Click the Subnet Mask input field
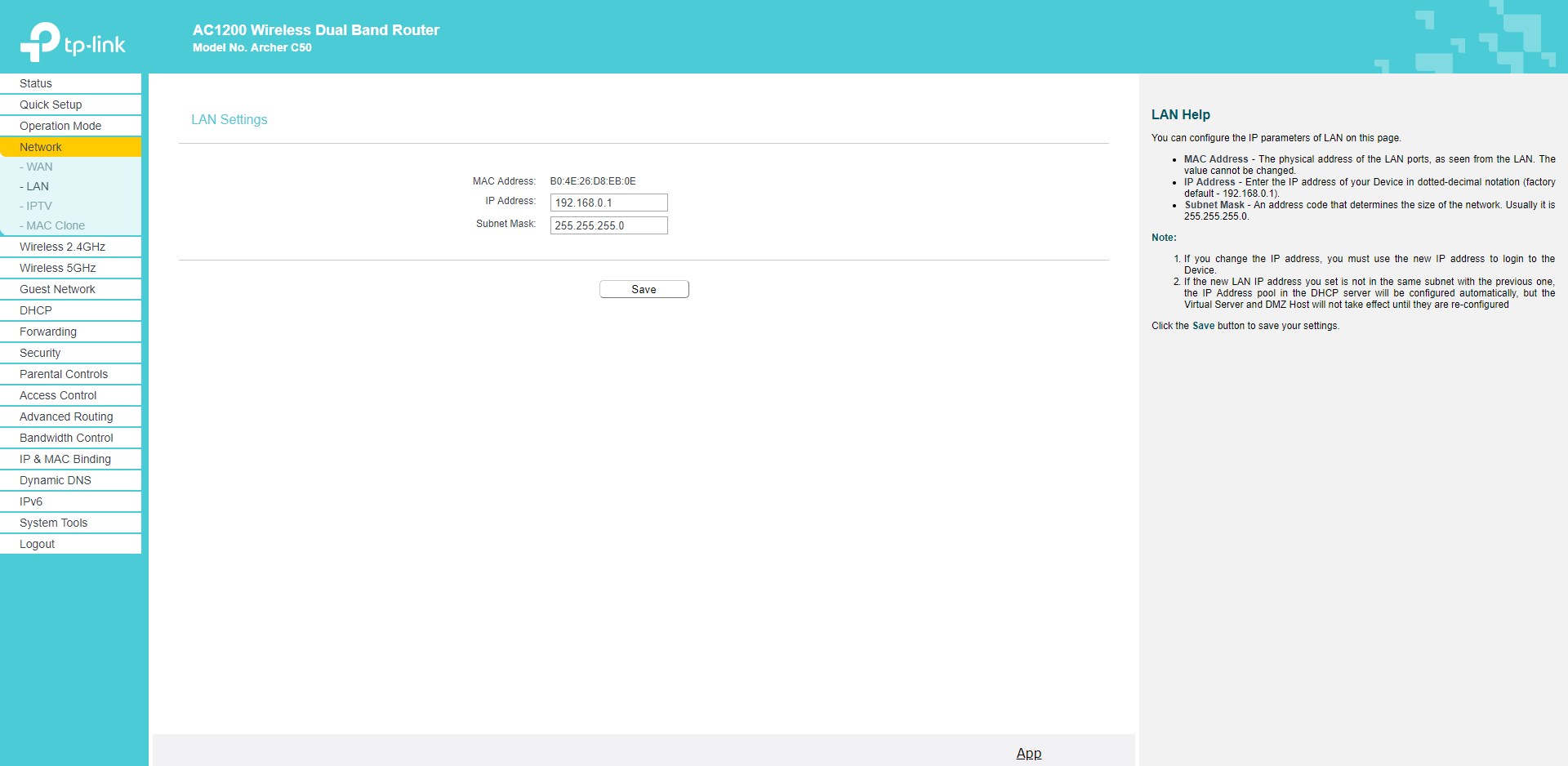 pos(608,225)
